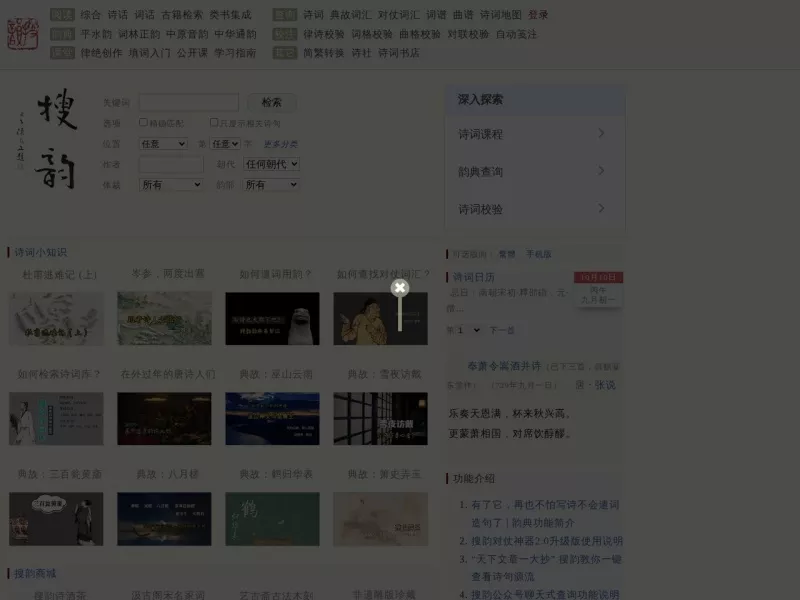
Task: Open the 典故：巫山云雨 thumbnail
Action: [x=272, y=419]
